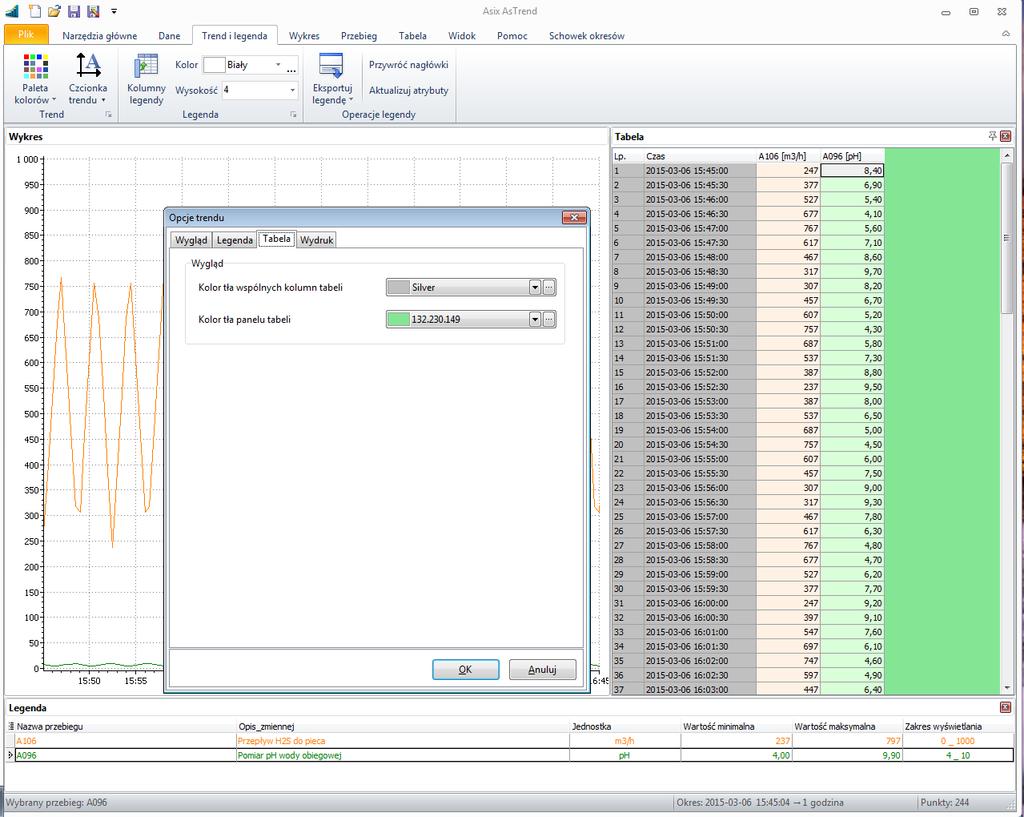
Task: Click the A106 [m3/h] column header
Action: [x=788, y=156]
